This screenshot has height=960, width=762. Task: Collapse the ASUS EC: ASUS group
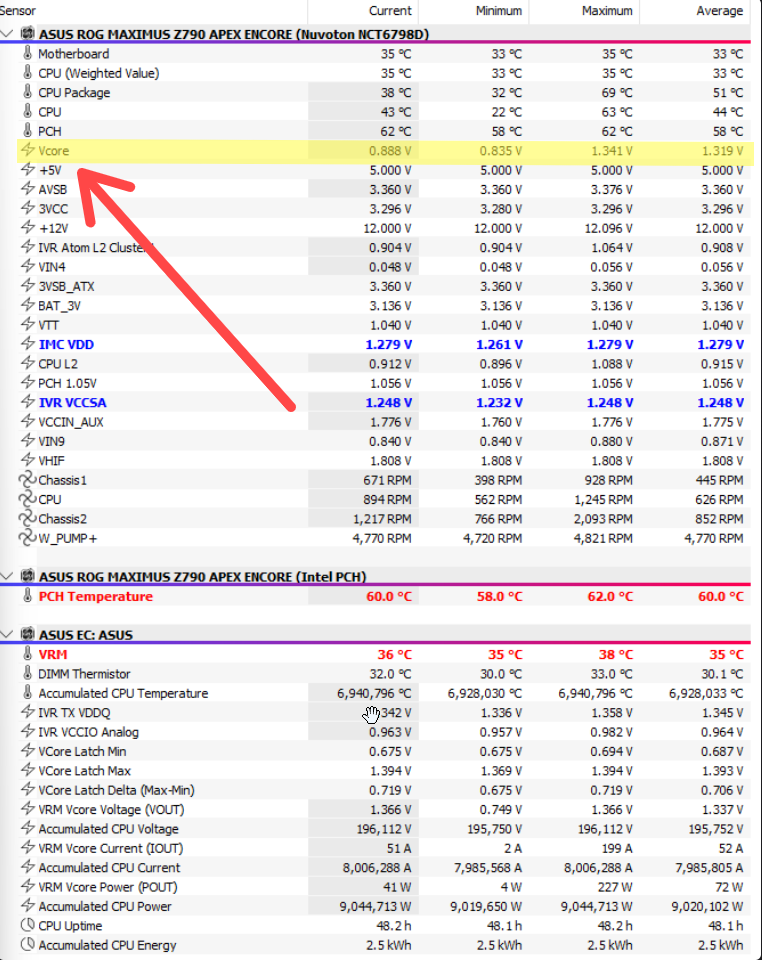click(x=7, y=634)
